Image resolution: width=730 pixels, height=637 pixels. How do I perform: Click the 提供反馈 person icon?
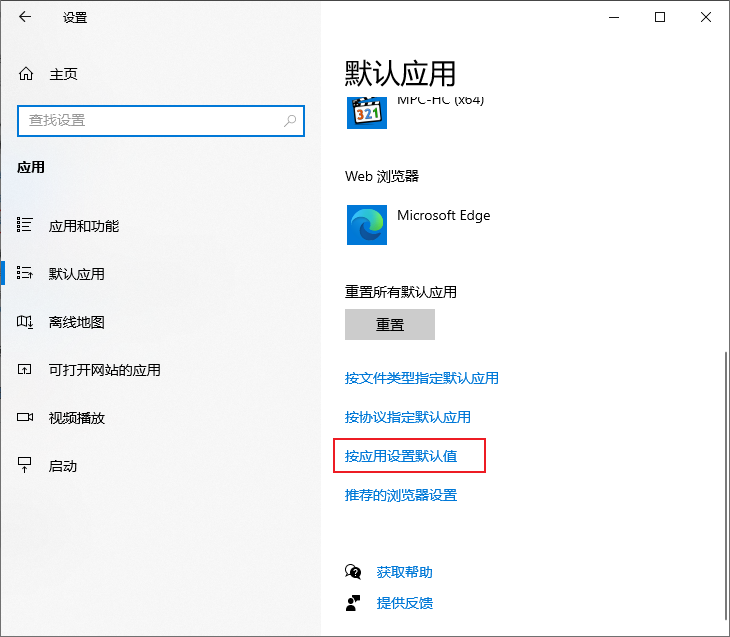[x=353, y=603]
